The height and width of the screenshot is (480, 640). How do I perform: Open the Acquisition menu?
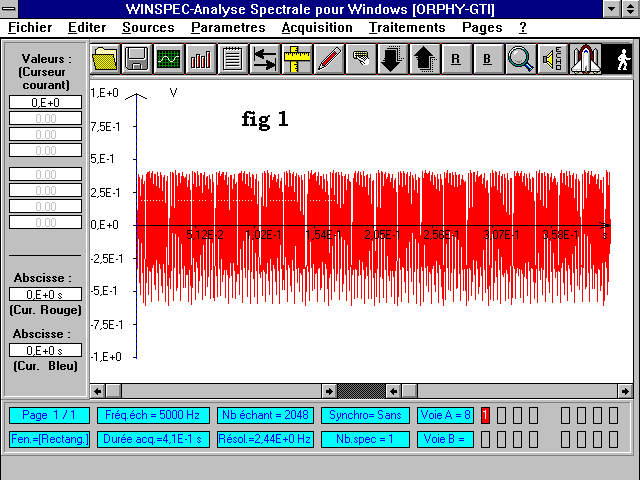(317, 27)
